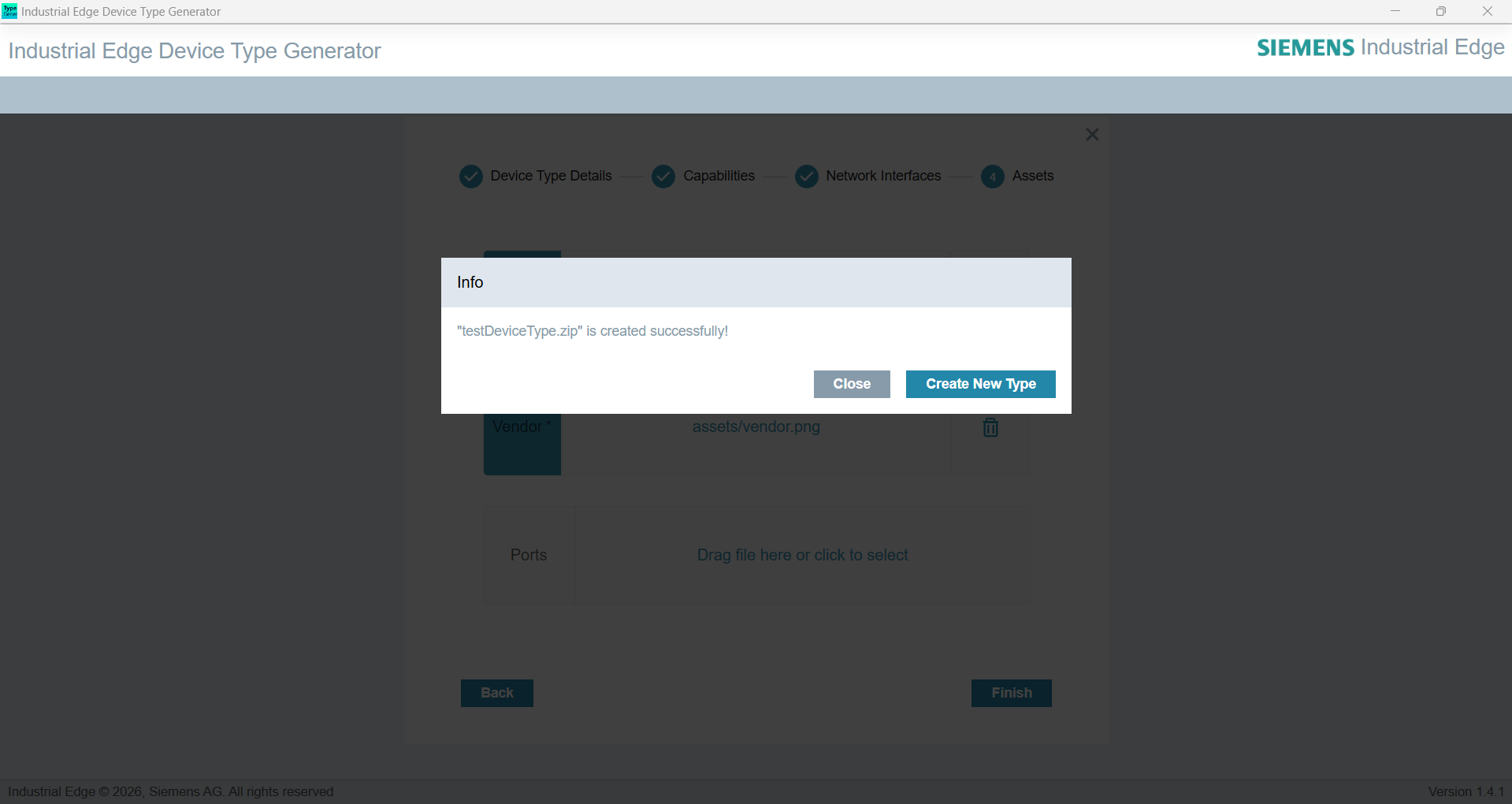Close the application window

tap(1488, 11)
